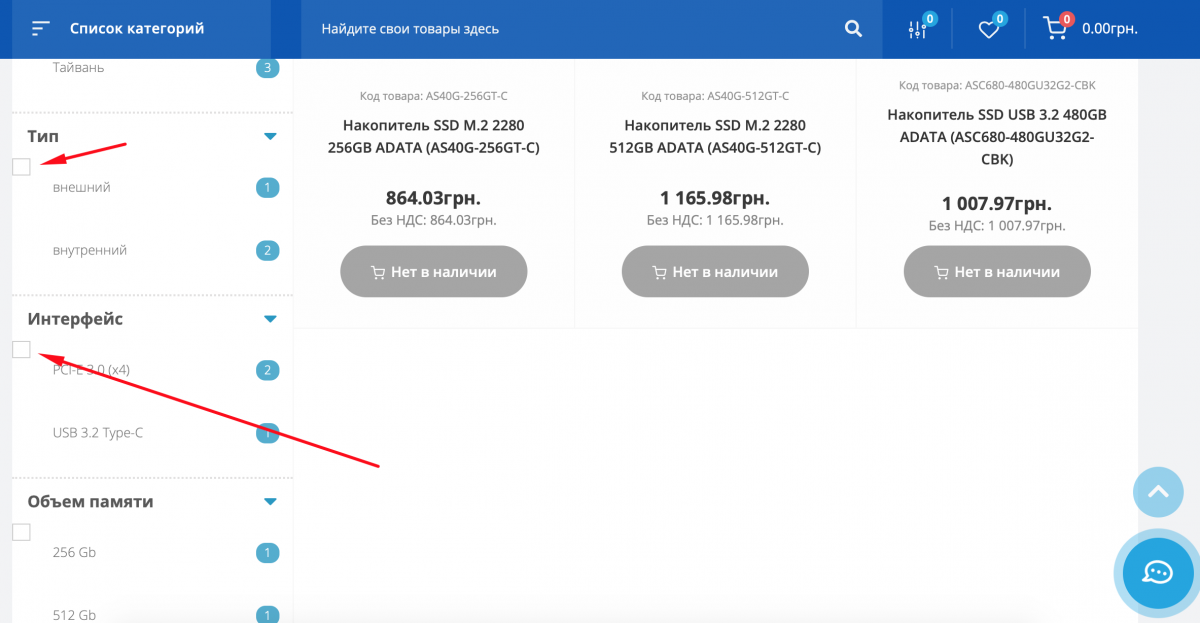Image resolution: width=1200 pixels, height=623 pixels.
Task: Choose the PCI-E 3.0 (x4) interface filter
Action: click(x=91, y=370)
